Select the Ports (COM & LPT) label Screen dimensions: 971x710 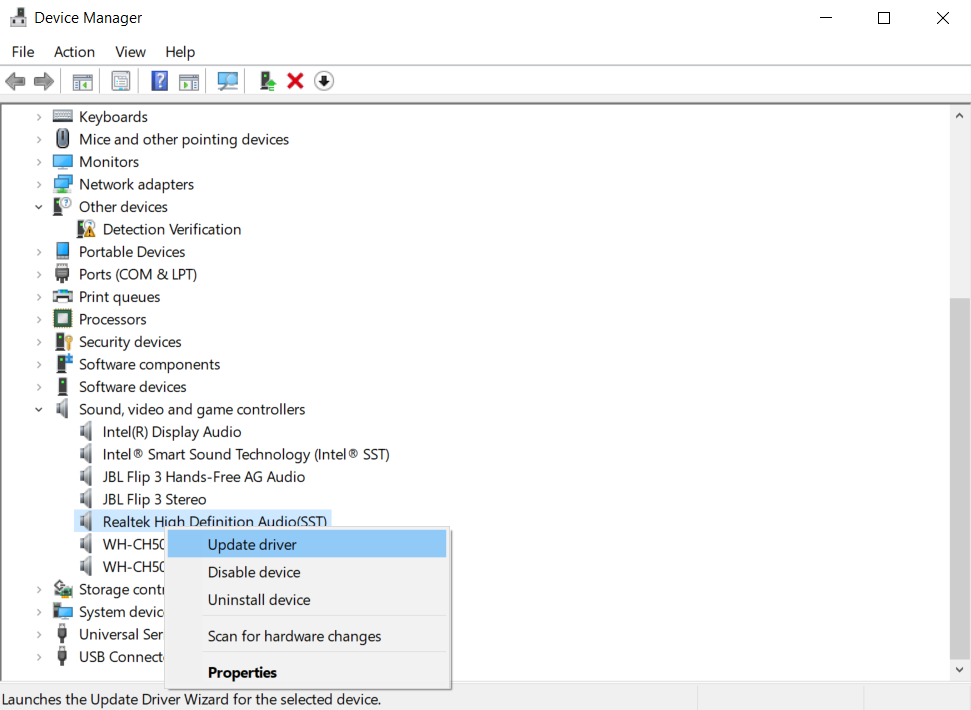pyautogui.click(x=137, y=274)
